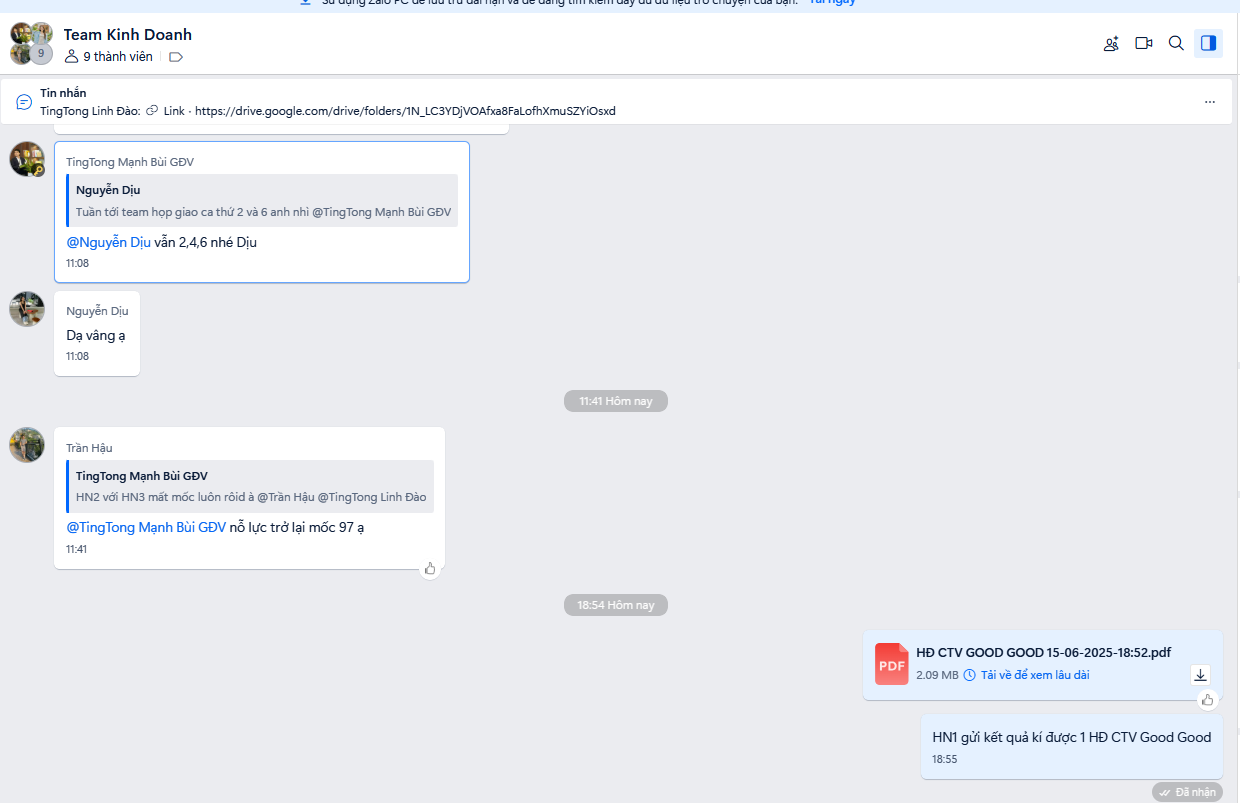The image size is (1240, 803).
Task: Toggle the conversation info side panel
Action: [1208, 43]
